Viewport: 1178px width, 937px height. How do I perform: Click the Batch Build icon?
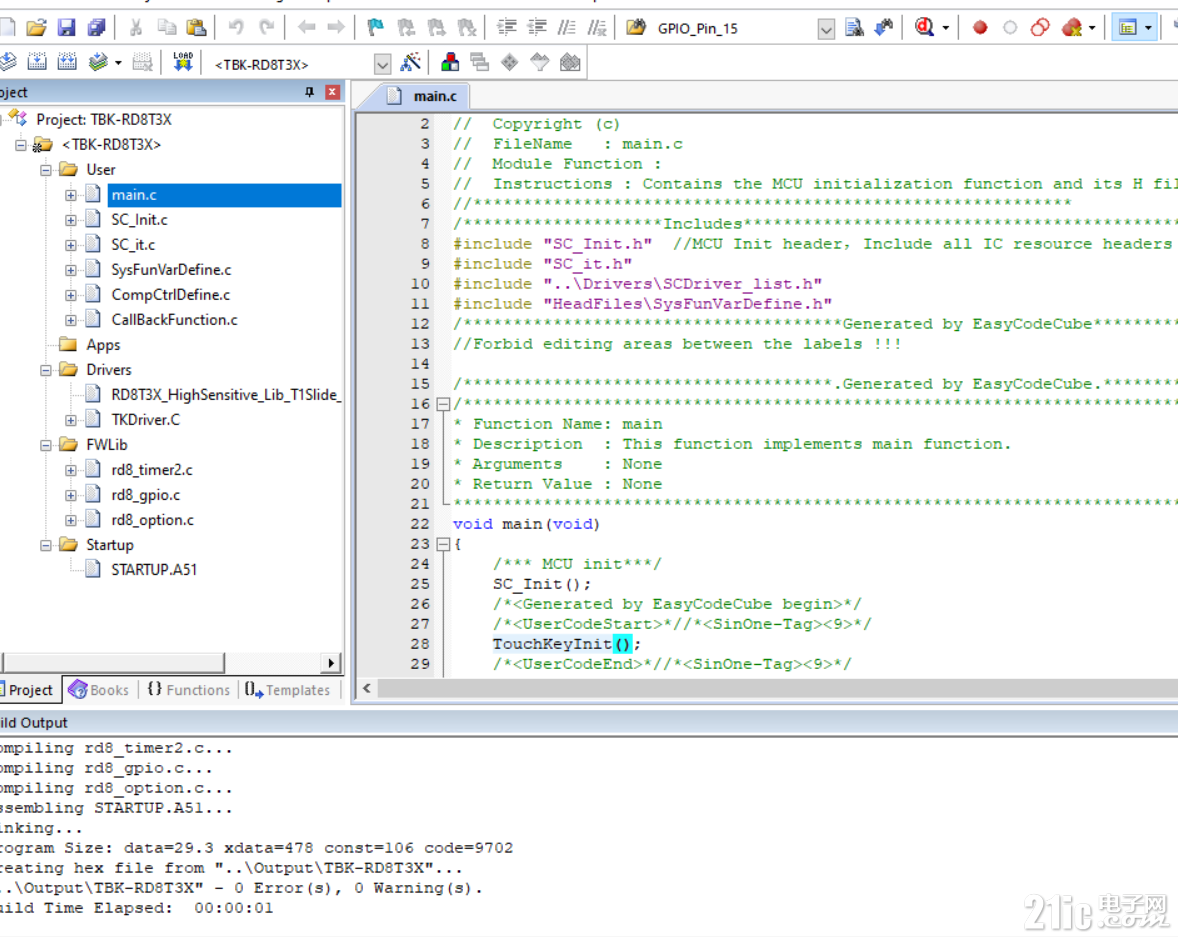pos(98,62)
